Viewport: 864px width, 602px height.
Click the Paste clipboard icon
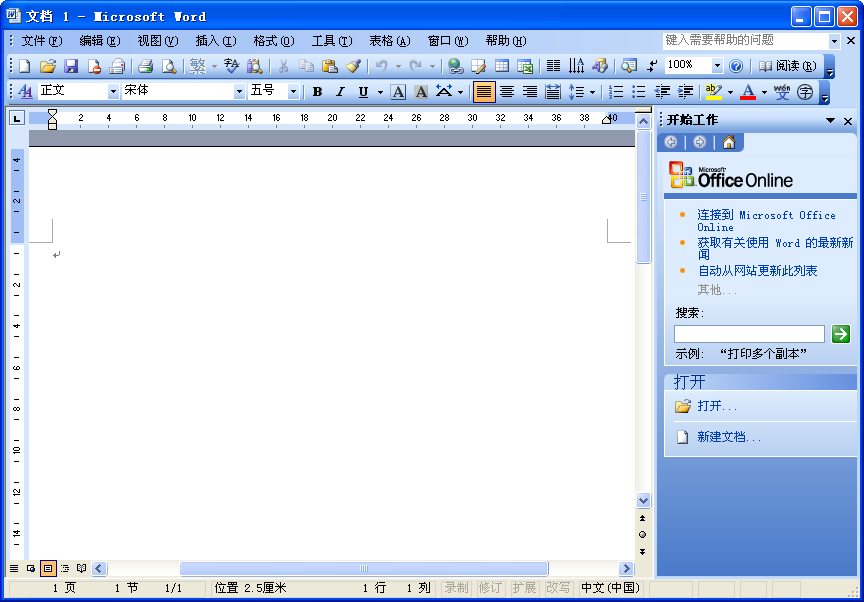pyautogui.click(x=330, y=66)
